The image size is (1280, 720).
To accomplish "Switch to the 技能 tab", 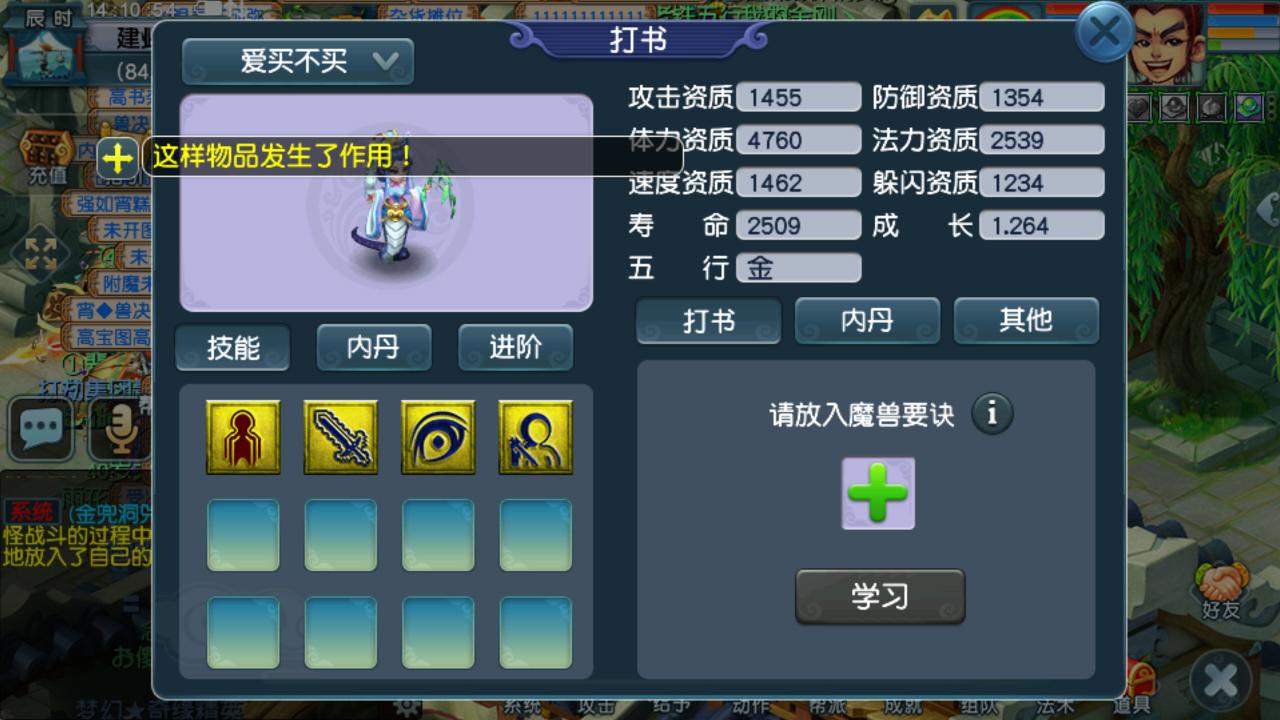I will point(233,347).
